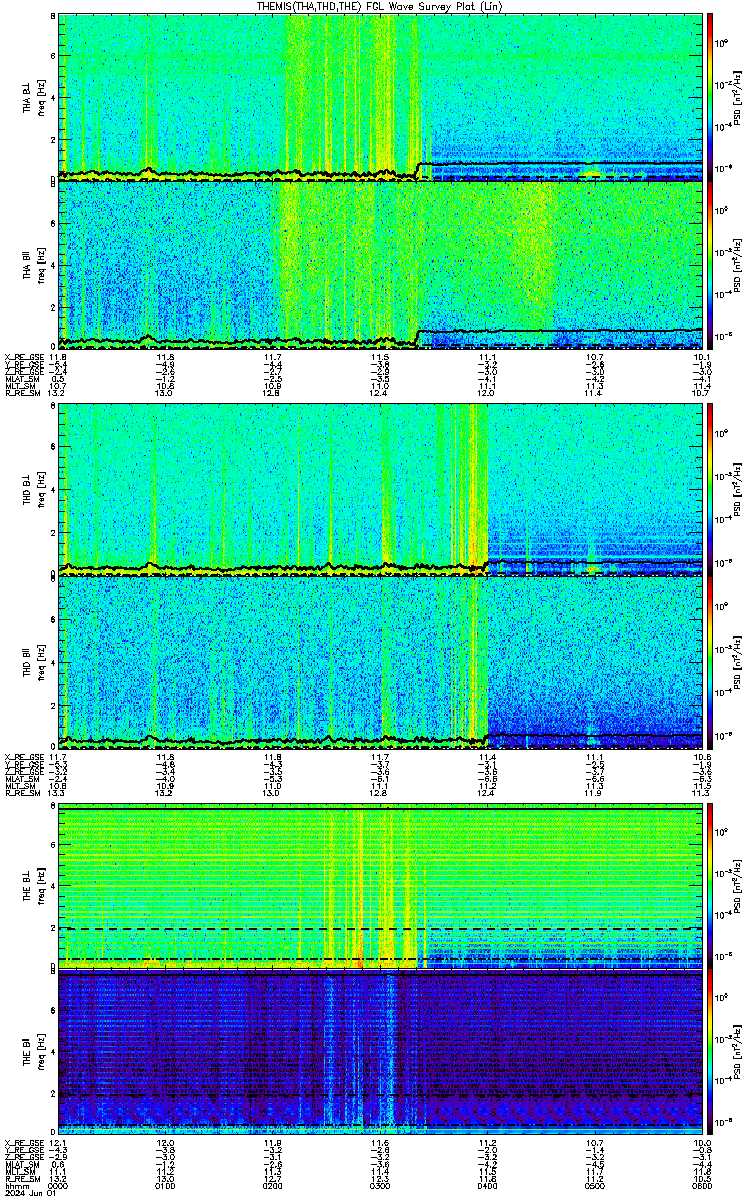750x1200 pixels.
Task: Click the PSD color bar beside THE BII
Action: click(x=711, y=1051)
